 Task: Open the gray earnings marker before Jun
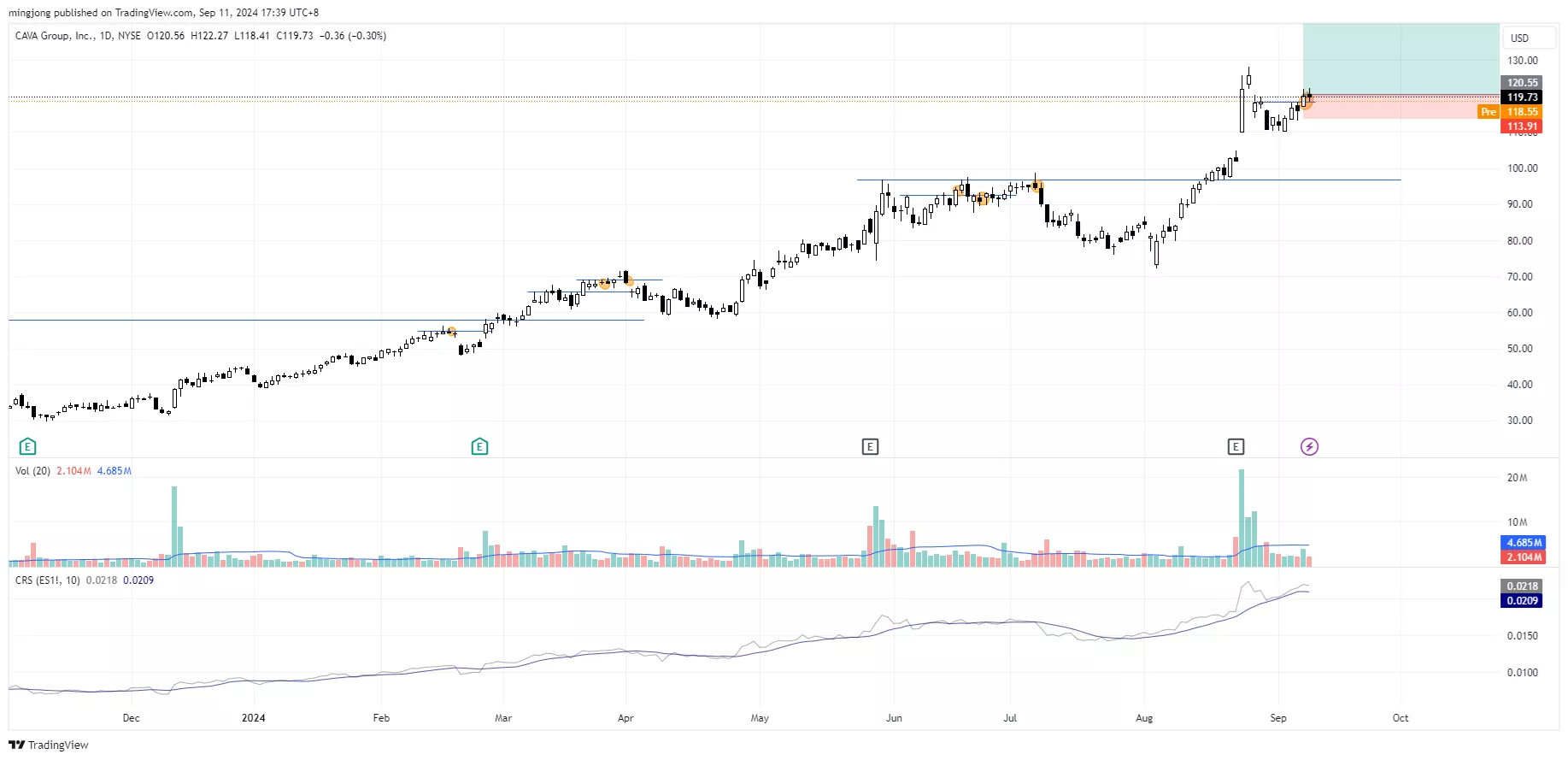coord(870,446)
